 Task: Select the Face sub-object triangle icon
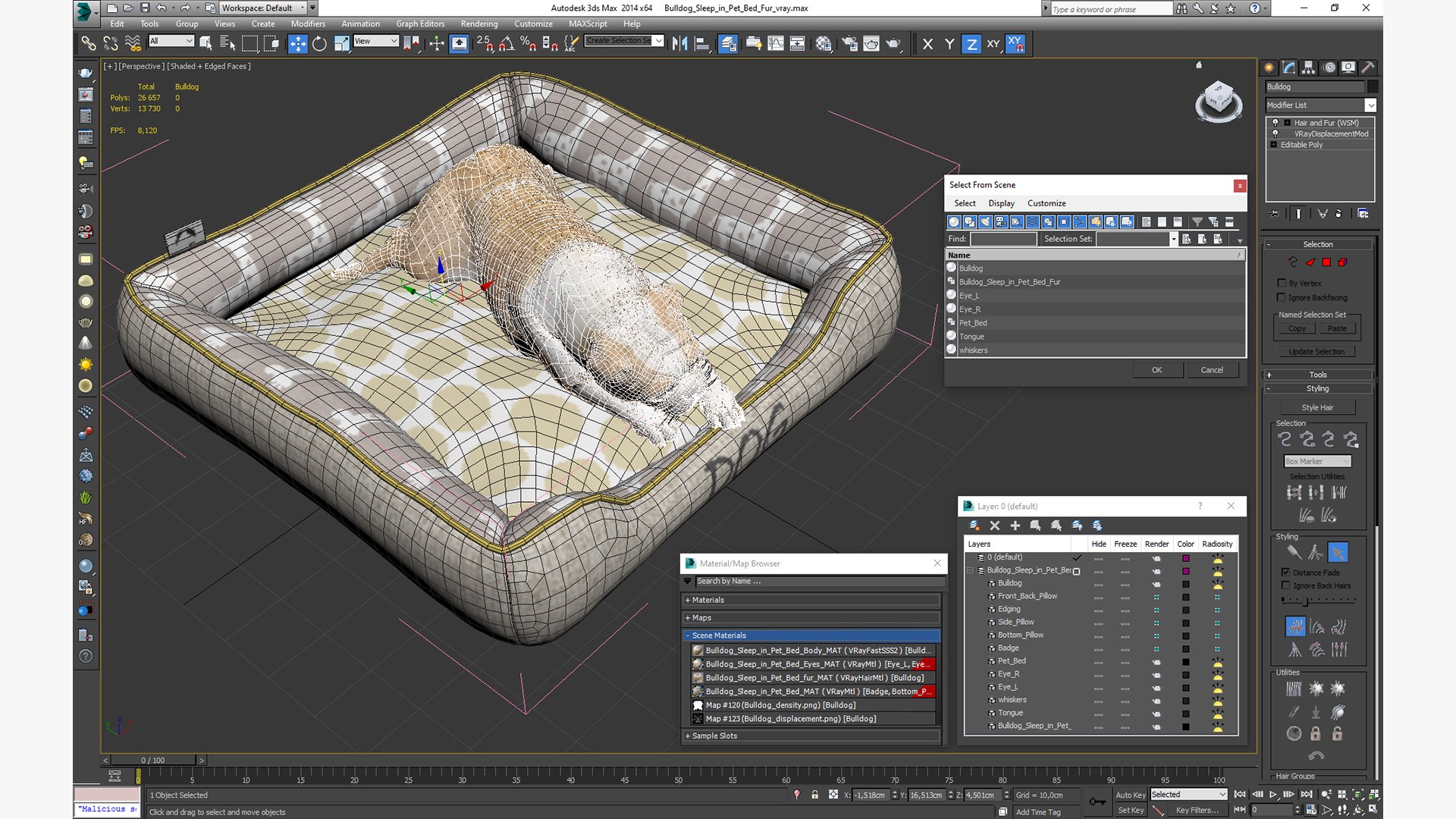pos(1310,262)
